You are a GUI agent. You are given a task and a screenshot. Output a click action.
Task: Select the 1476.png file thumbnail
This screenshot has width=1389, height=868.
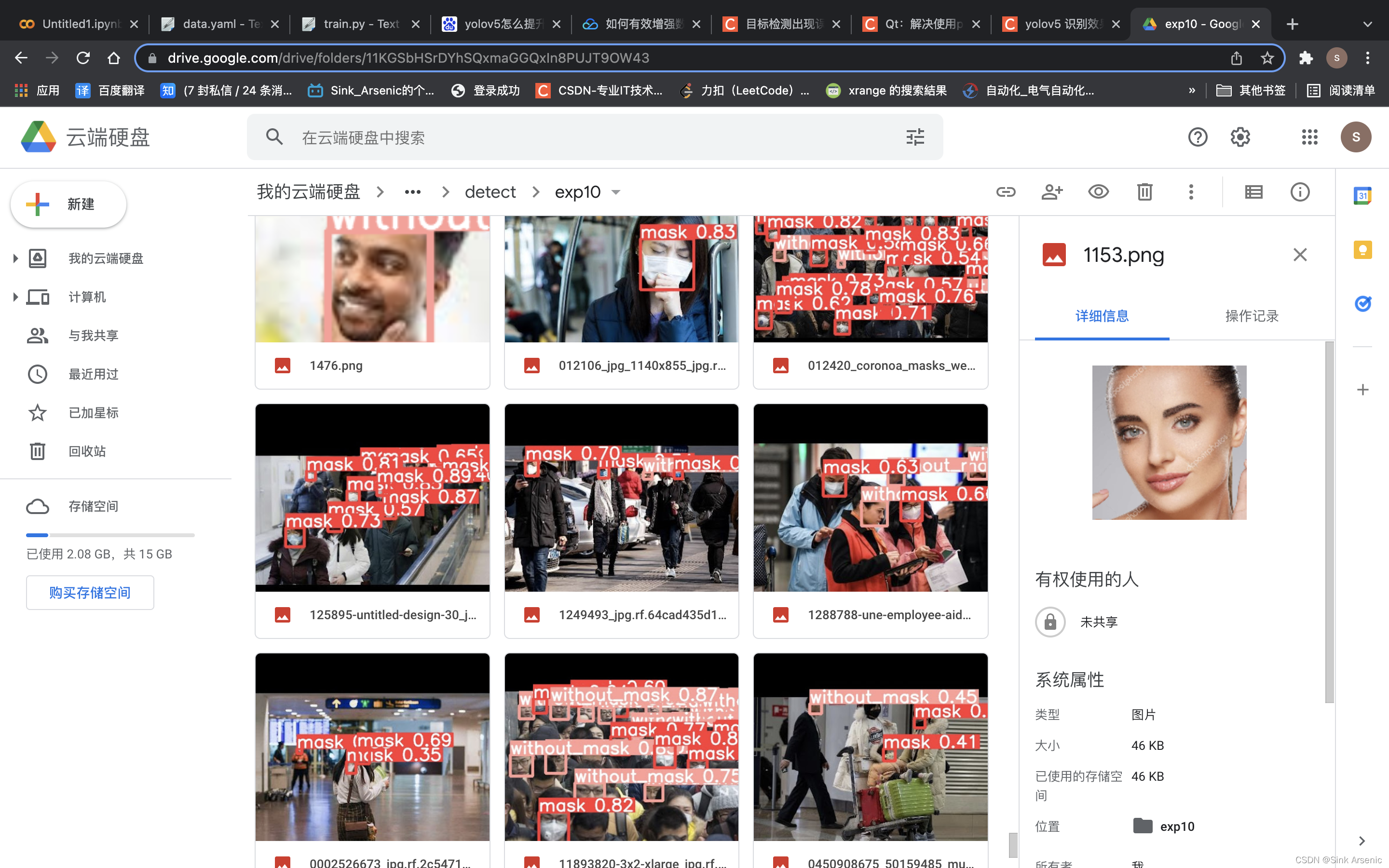coord(372,281)
